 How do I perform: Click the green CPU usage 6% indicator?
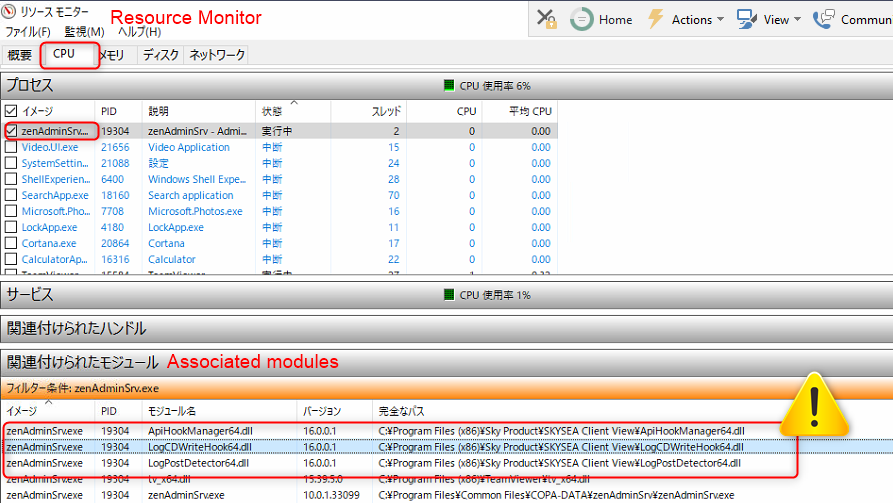pos(449,85)
